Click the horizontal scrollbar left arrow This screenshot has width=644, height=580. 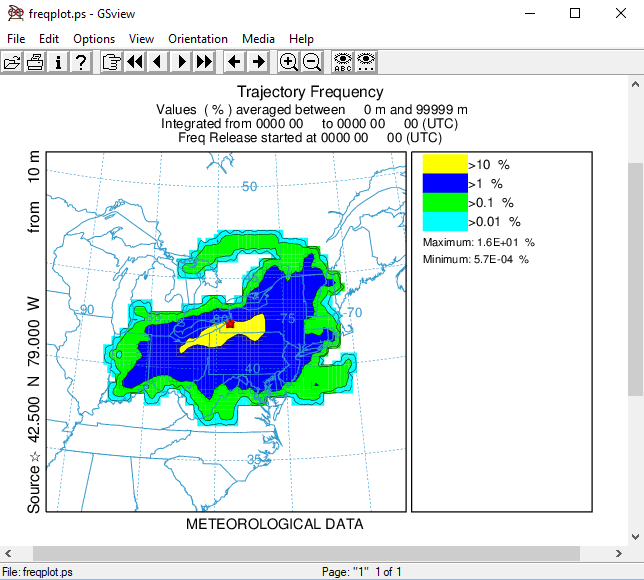(8, 553)
